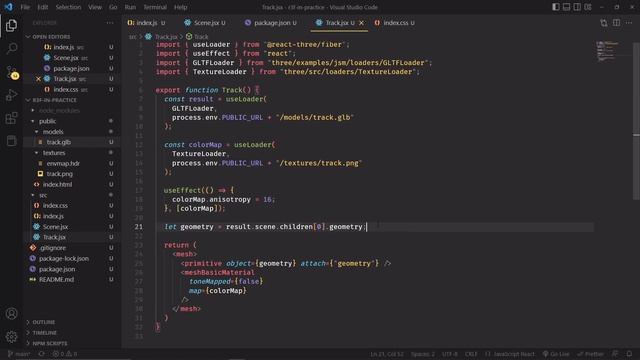Open the Edit menu
Screen dimensions: 640x360
coord(42,7)
